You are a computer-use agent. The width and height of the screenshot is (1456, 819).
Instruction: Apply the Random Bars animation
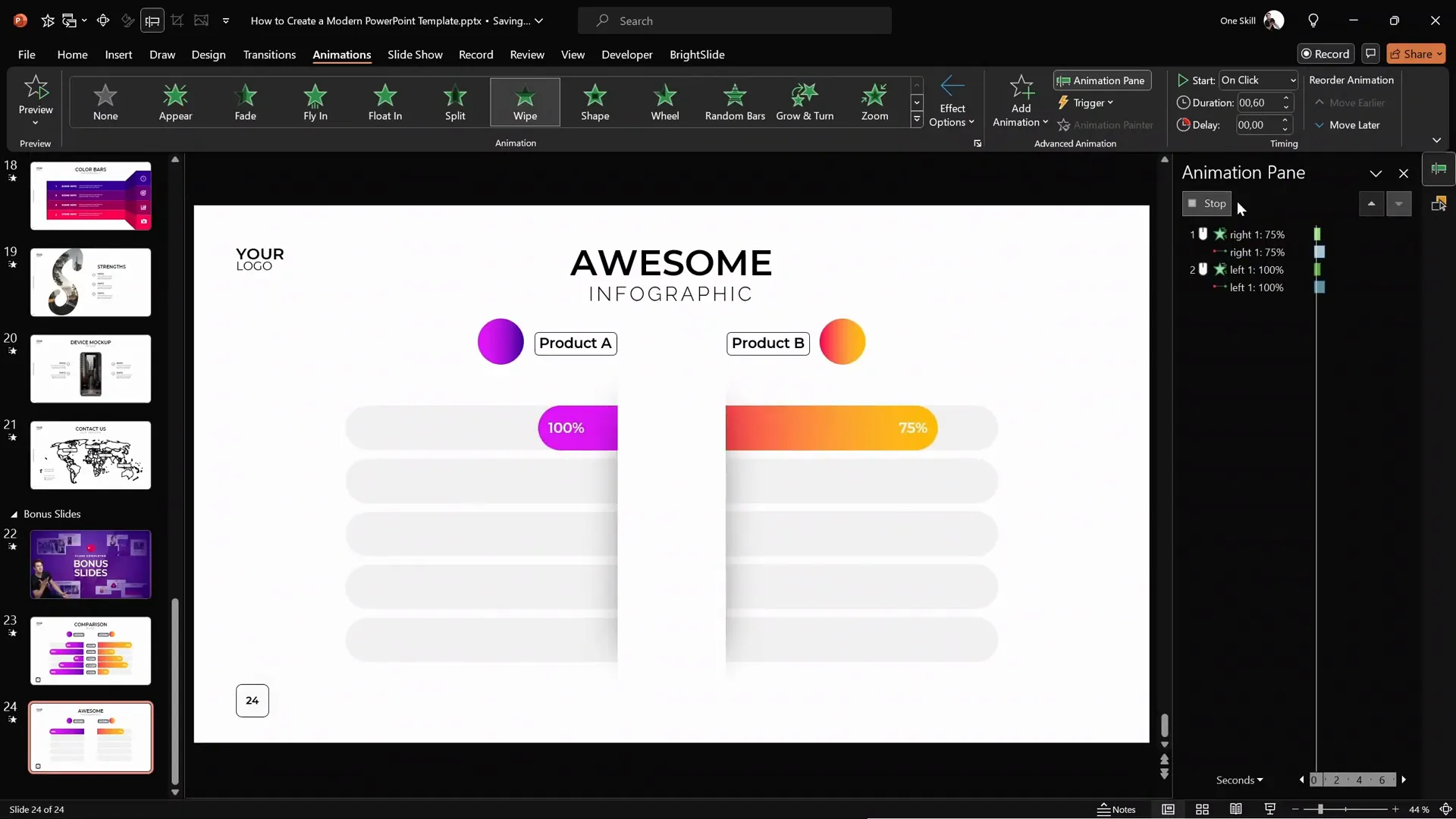click(735, 102)
